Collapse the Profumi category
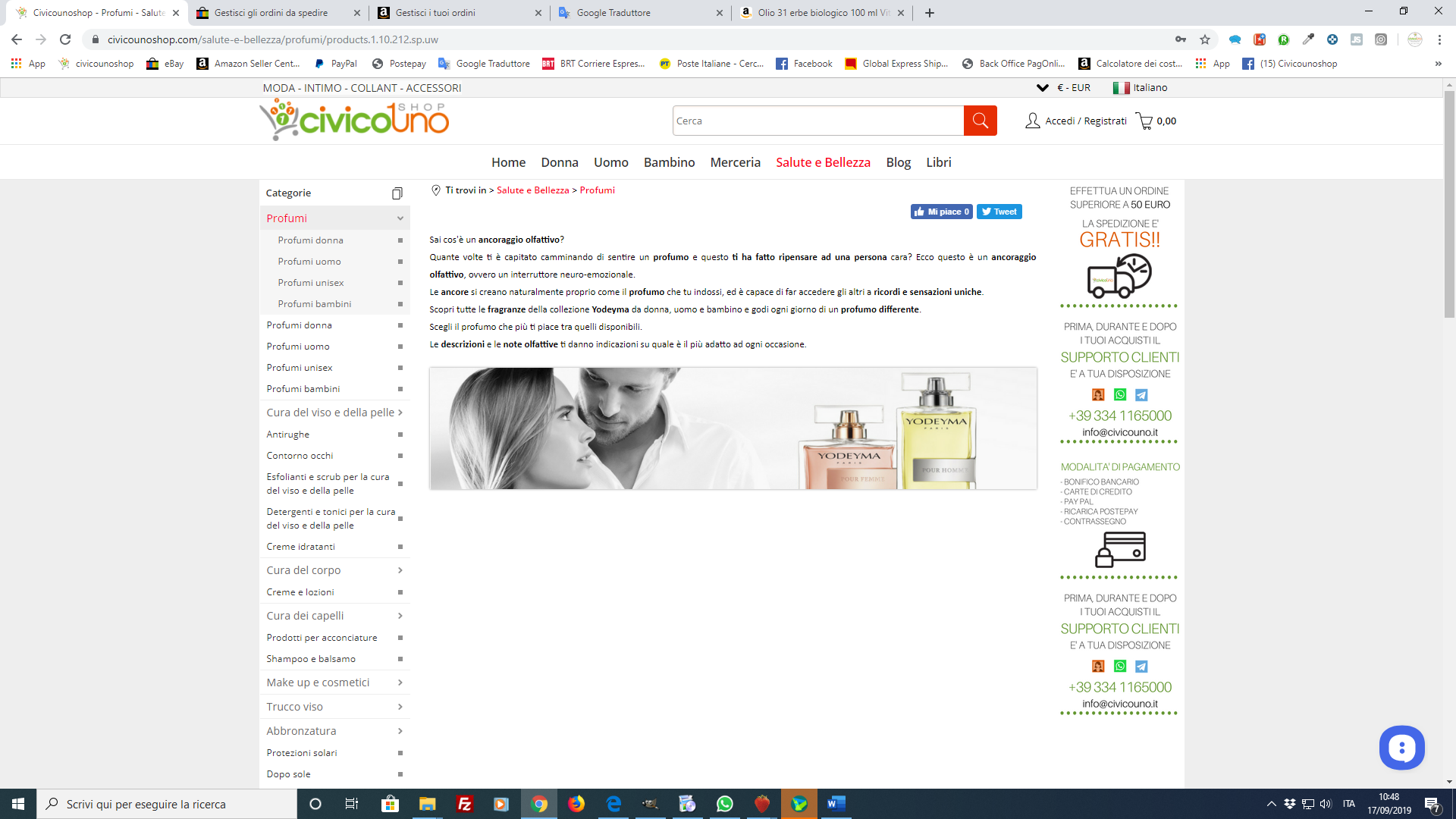This screenshot has height=819, width=1456. pos(400,218)
